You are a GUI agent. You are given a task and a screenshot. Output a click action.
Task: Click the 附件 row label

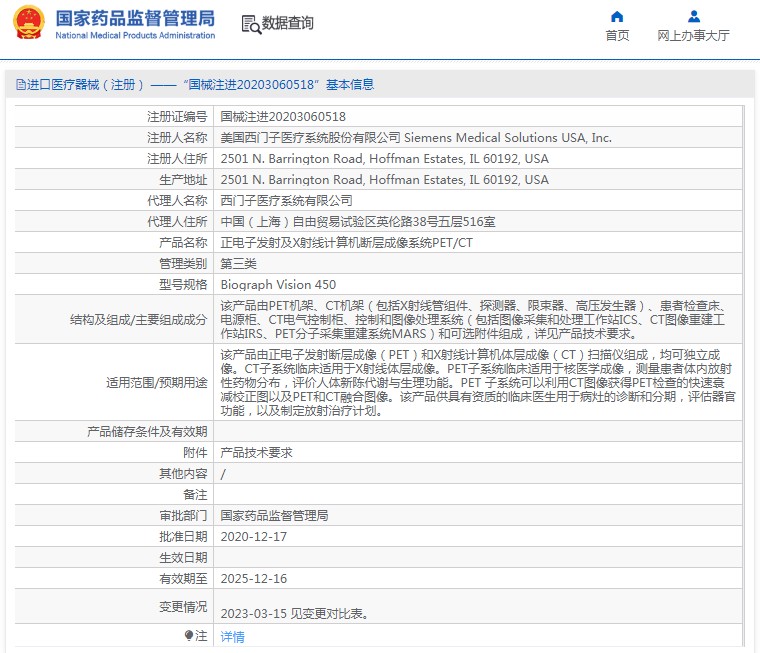coord(195,453)
